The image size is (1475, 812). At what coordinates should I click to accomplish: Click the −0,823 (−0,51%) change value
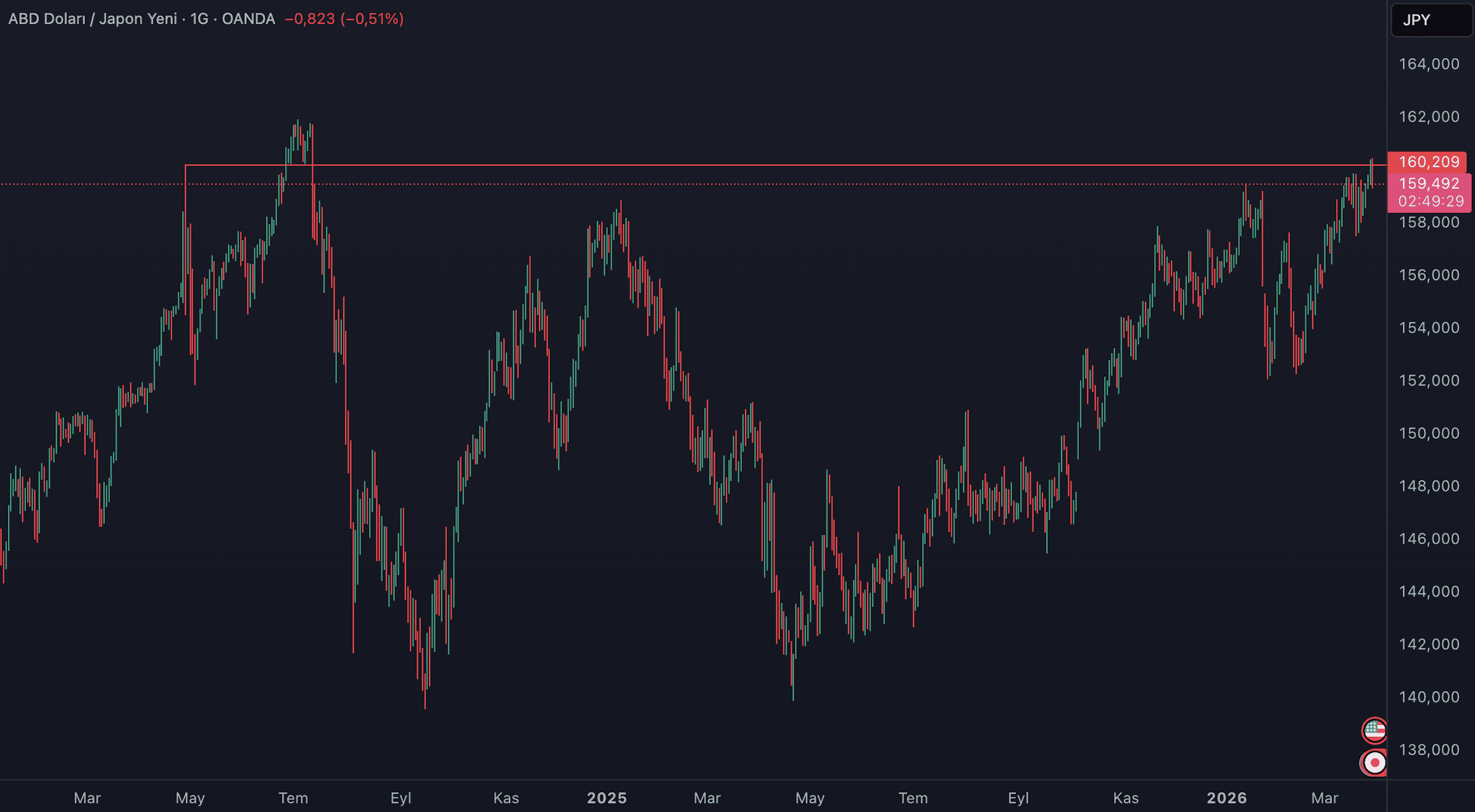pos(344,19)
